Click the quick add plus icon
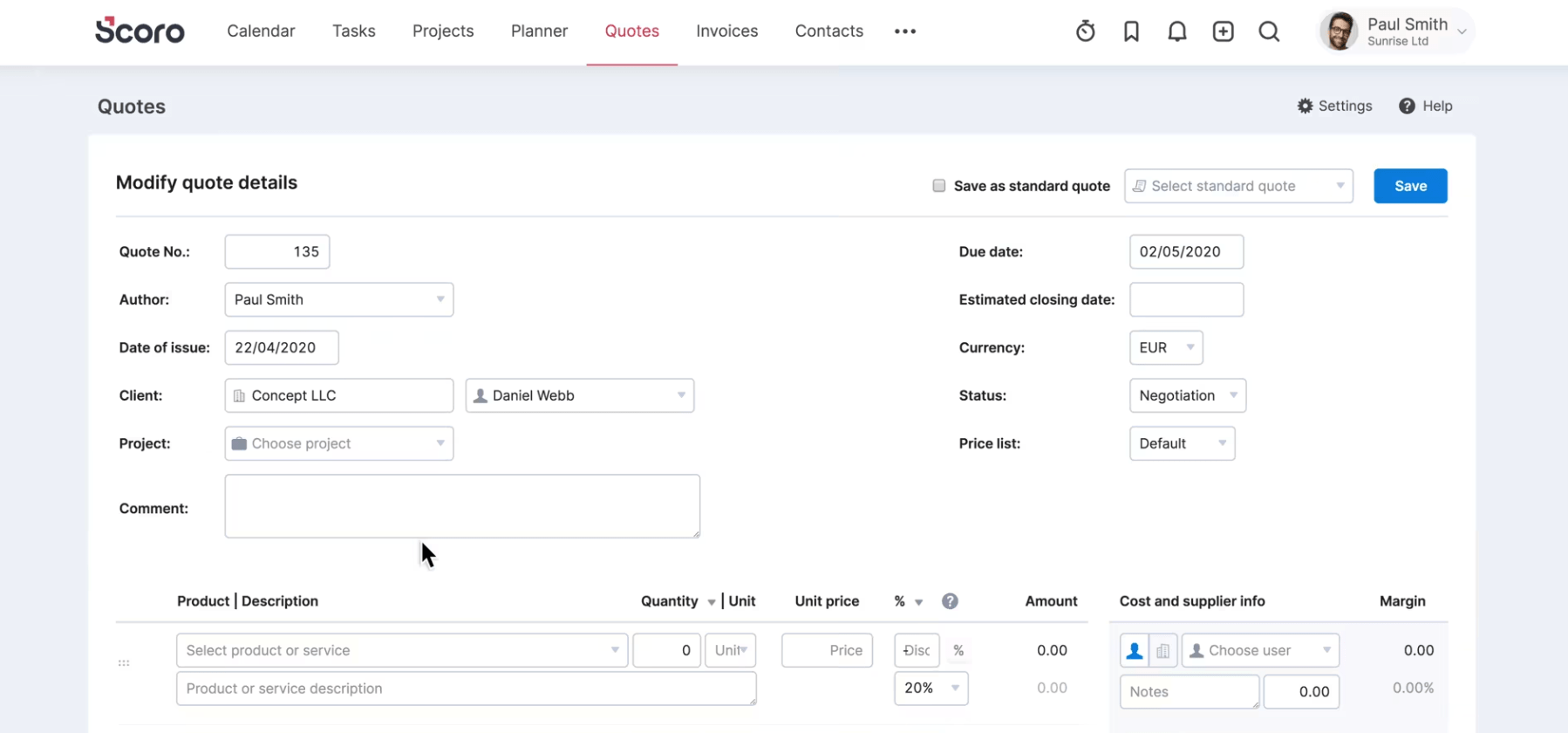The image size is (1568, 733). pos(1223,31)
